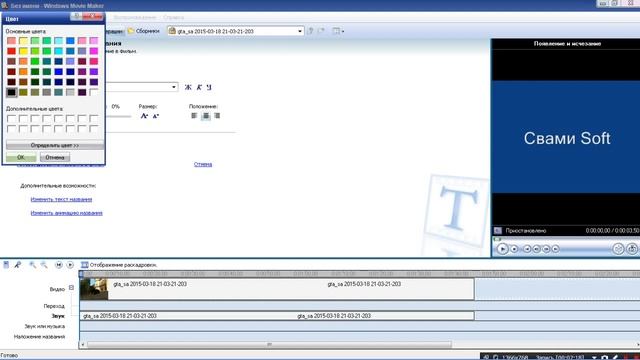Switch to storyboard view (Отображение раскадровки)
640x360 pixels.
(x=119, y=265)
